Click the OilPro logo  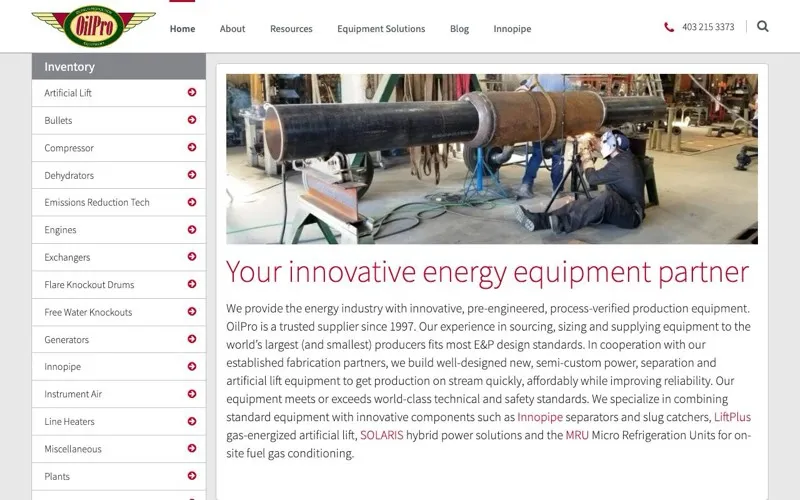click(93, 27)
